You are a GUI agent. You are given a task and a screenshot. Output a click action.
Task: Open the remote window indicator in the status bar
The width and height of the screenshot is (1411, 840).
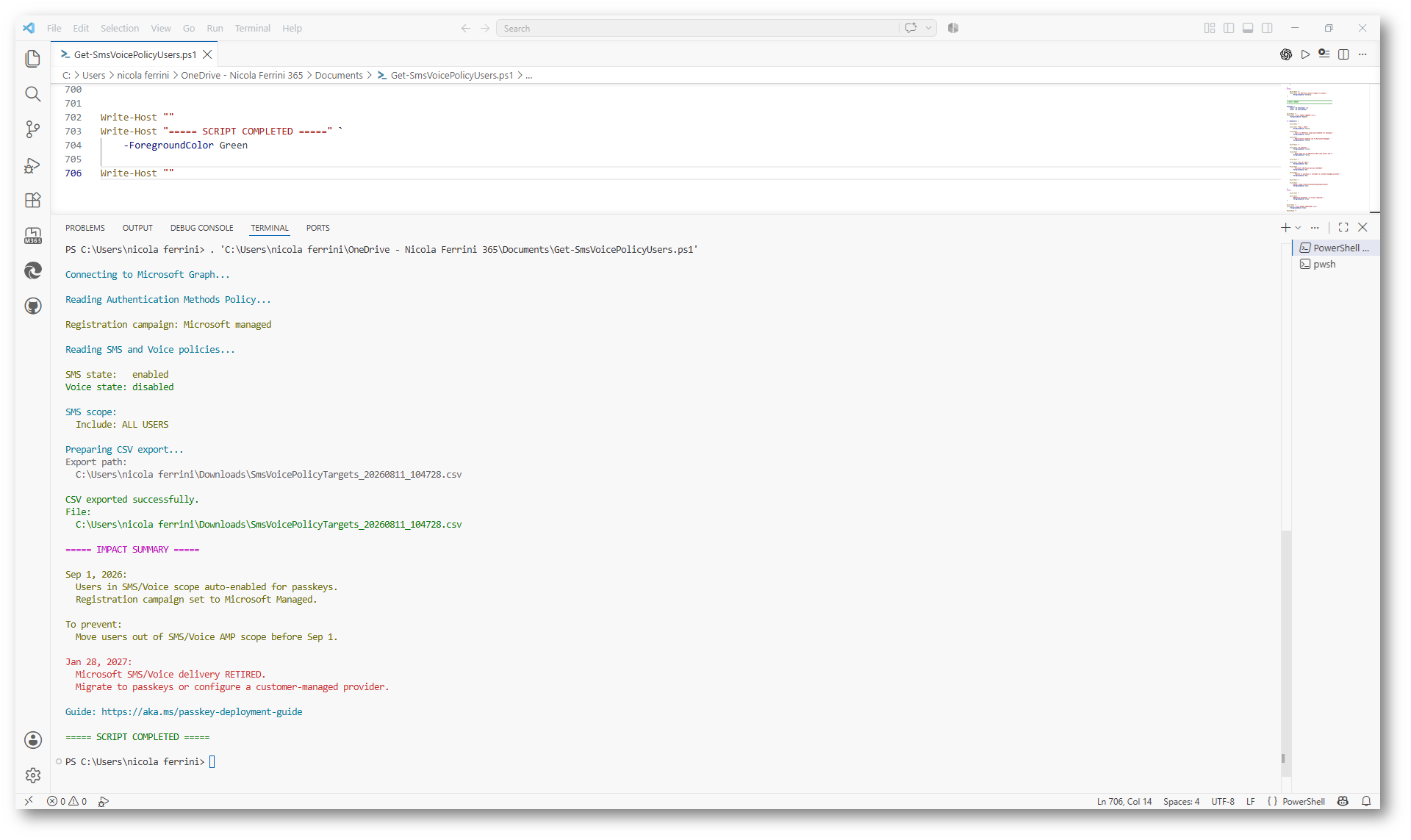[29, 801]
